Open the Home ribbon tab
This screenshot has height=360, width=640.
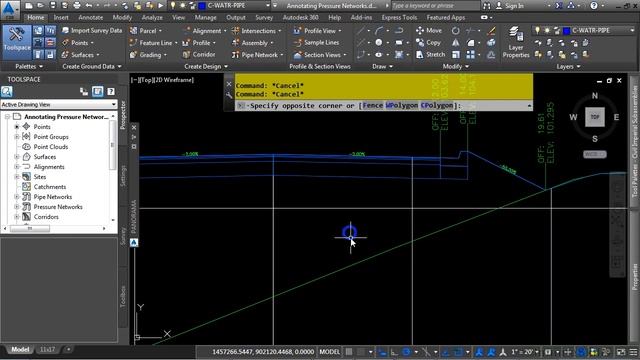click(x=36, y=18)
